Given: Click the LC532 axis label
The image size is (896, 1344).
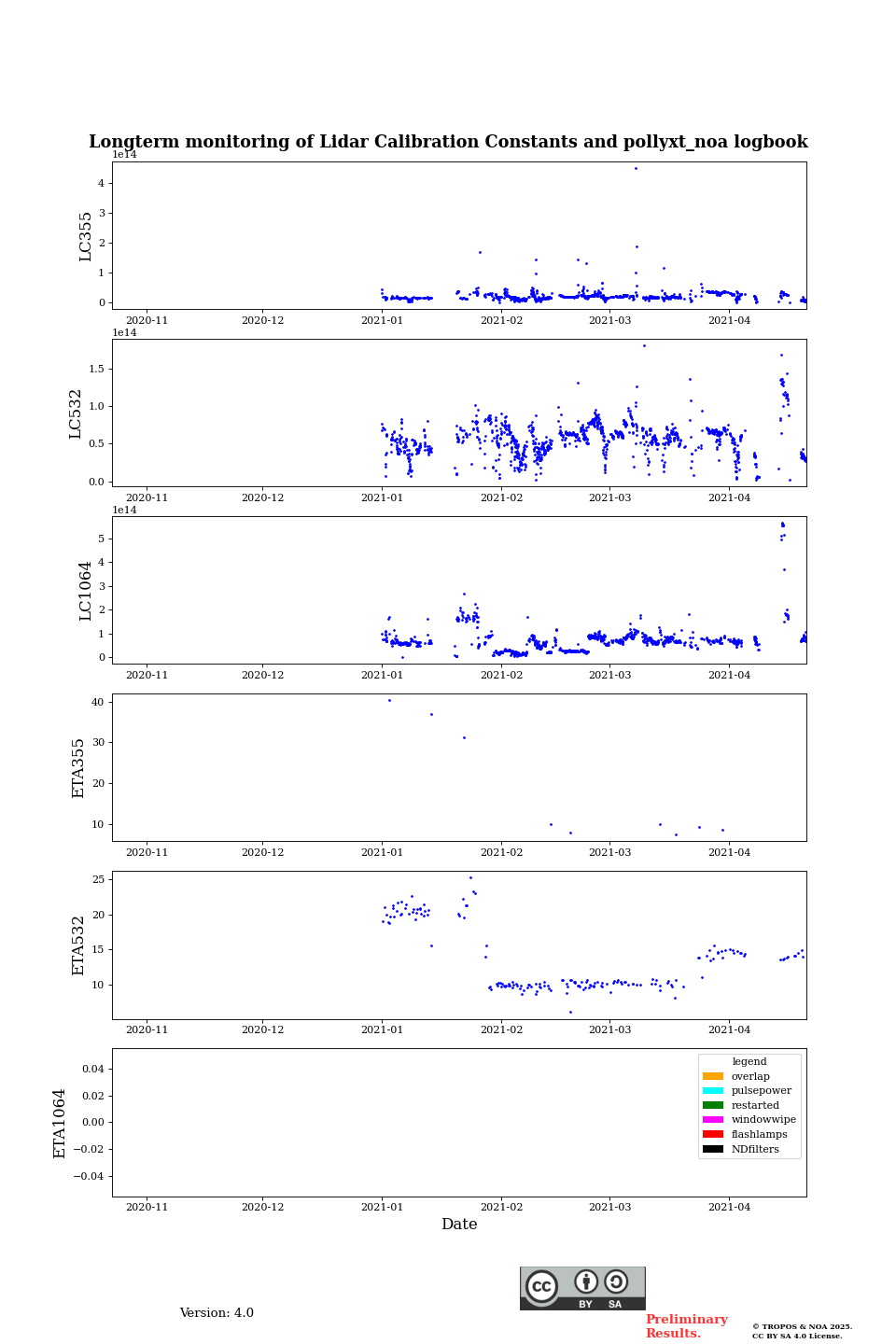Looking at the screenshot, I should point(76,413).
